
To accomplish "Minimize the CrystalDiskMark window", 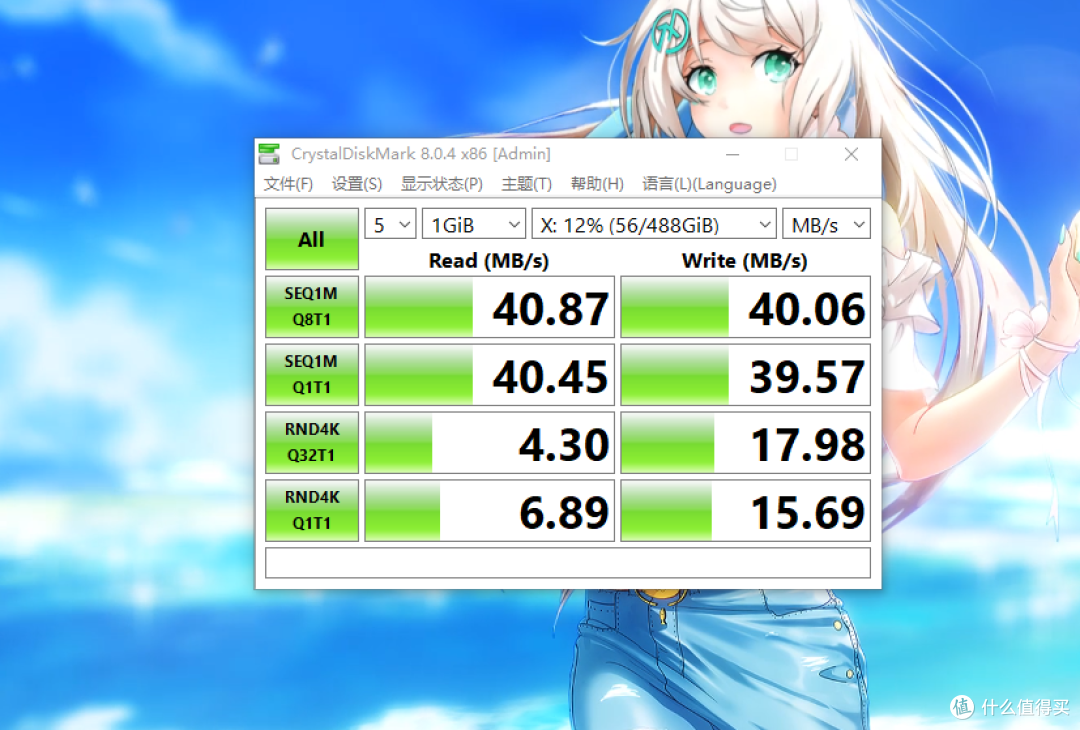I will (x=733, y=154).
